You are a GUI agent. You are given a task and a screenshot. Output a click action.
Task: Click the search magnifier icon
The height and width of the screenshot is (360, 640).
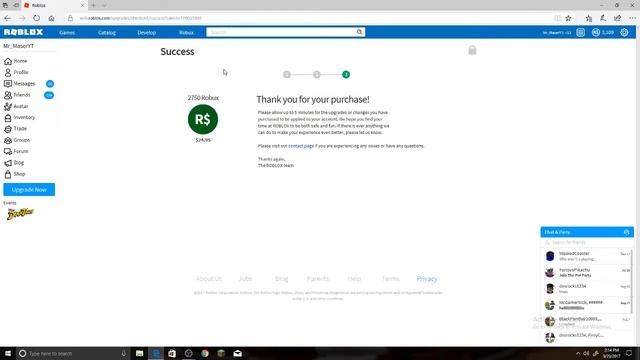tap(359, 32)
